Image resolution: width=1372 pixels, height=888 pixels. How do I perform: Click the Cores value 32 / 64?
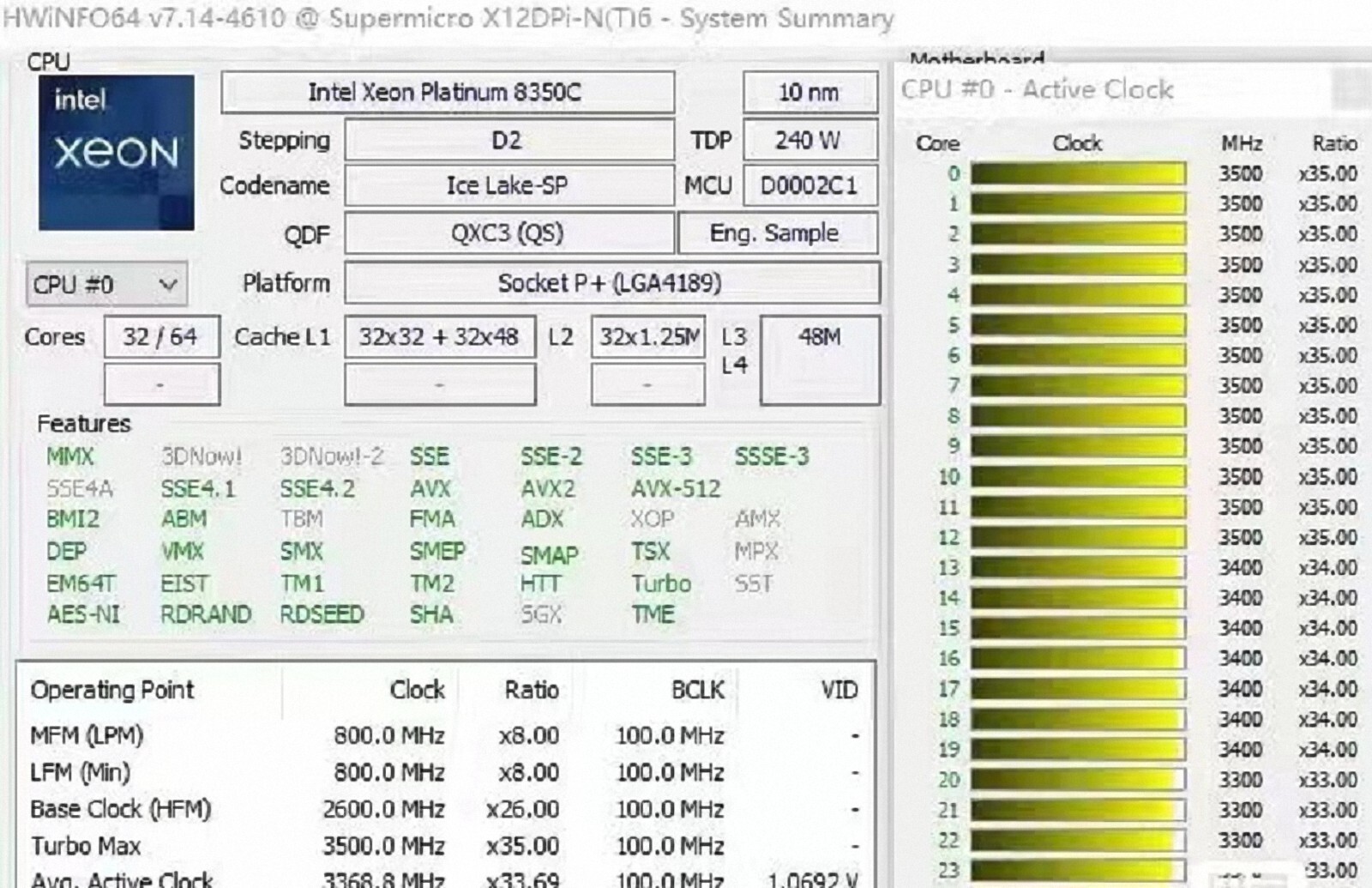point(161,337)
